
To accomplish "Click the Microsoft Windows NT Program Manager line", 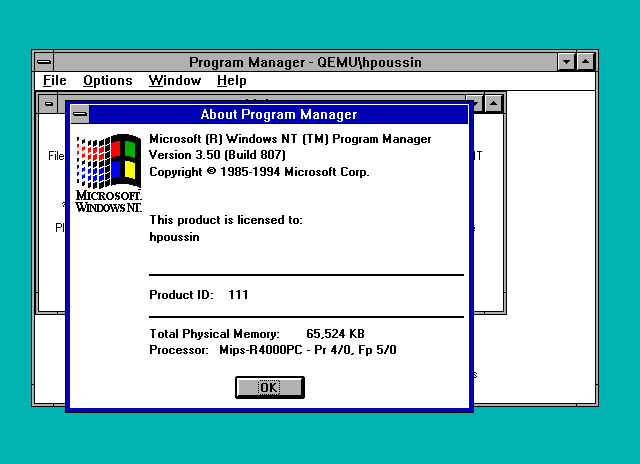I will tap(290, 139).
